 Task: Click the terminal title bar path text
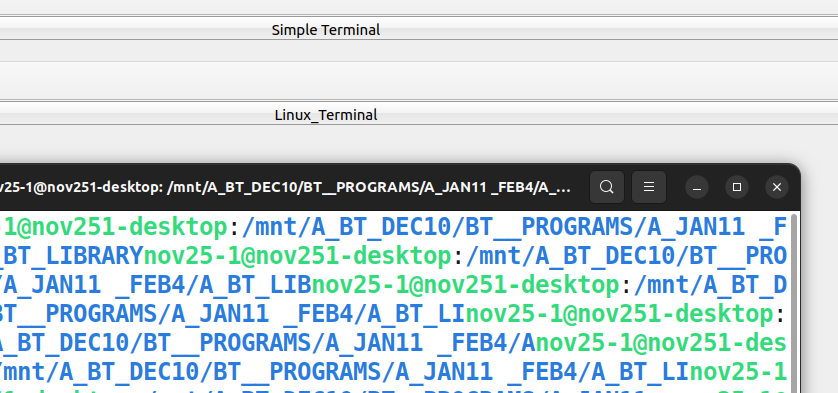click(285, 188)
